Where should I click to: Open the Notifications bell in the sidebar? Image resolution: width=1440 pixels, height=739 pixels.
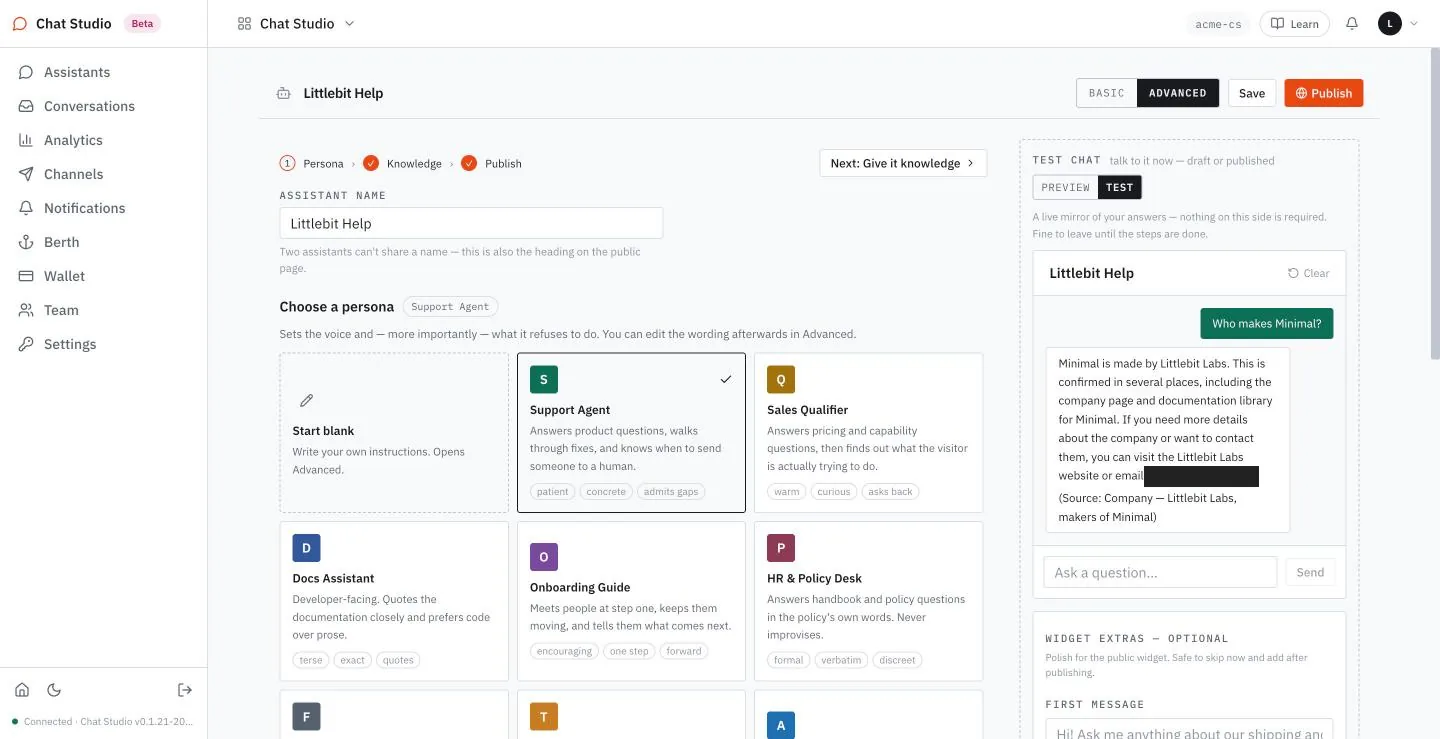[x=26, y=208]
